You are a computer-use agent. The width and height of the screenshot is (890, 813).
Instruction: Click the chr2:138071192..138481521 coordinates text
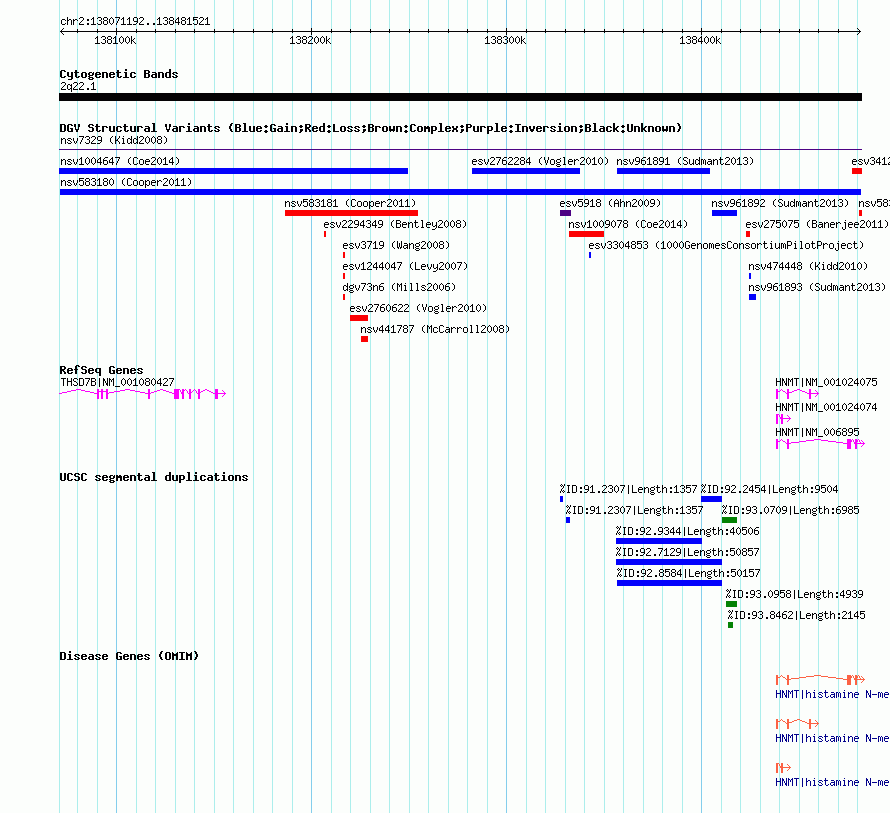(x=135, y=21)
